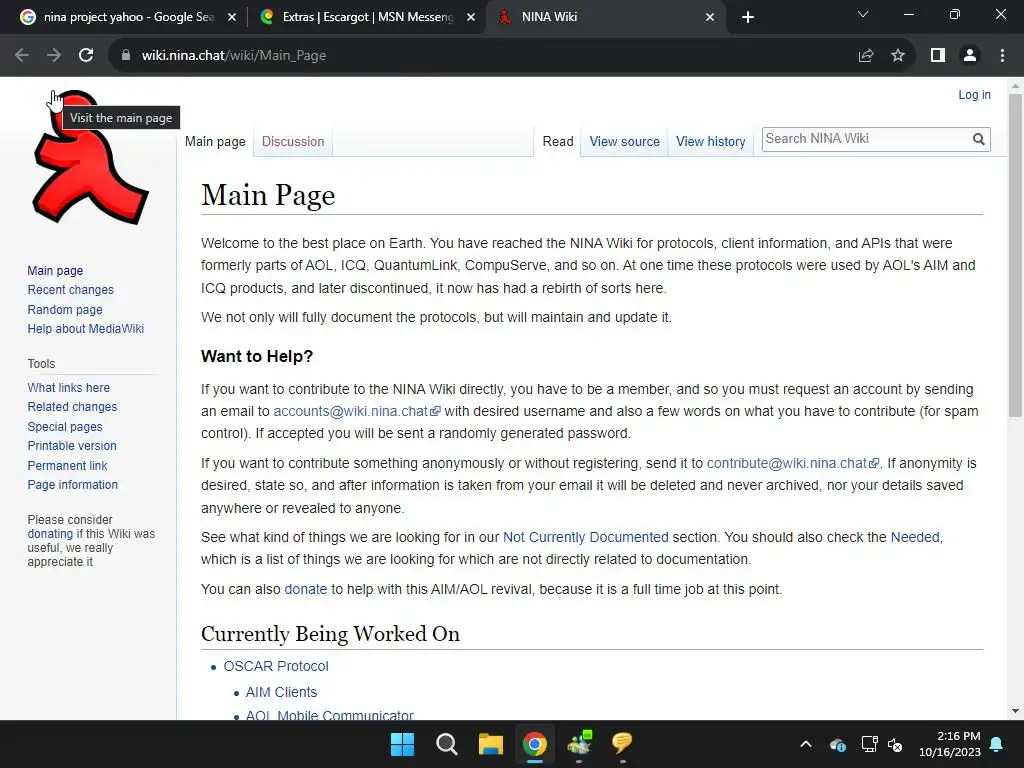Select the Main page wiki tab
Screen dimensions: 1024x768
click(215, 142)
